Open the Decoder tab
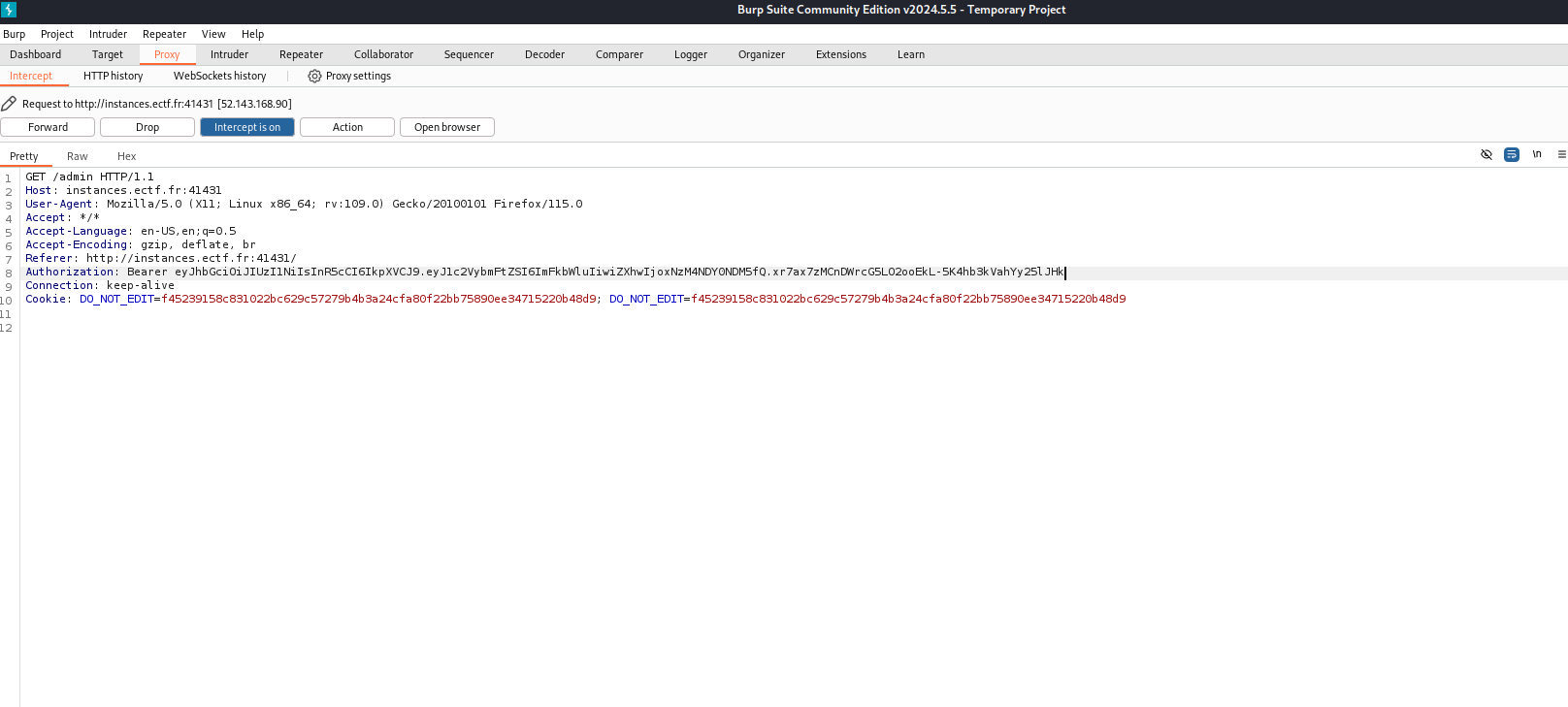The height and width of the screenshot is (707, 1568). tap(545, 54)
